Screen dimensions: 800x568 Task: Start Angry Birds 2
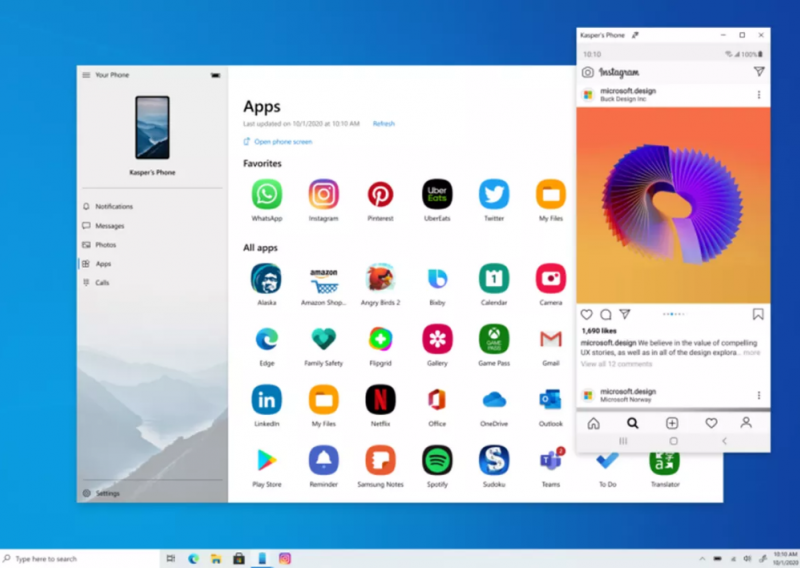coord(380,278)
